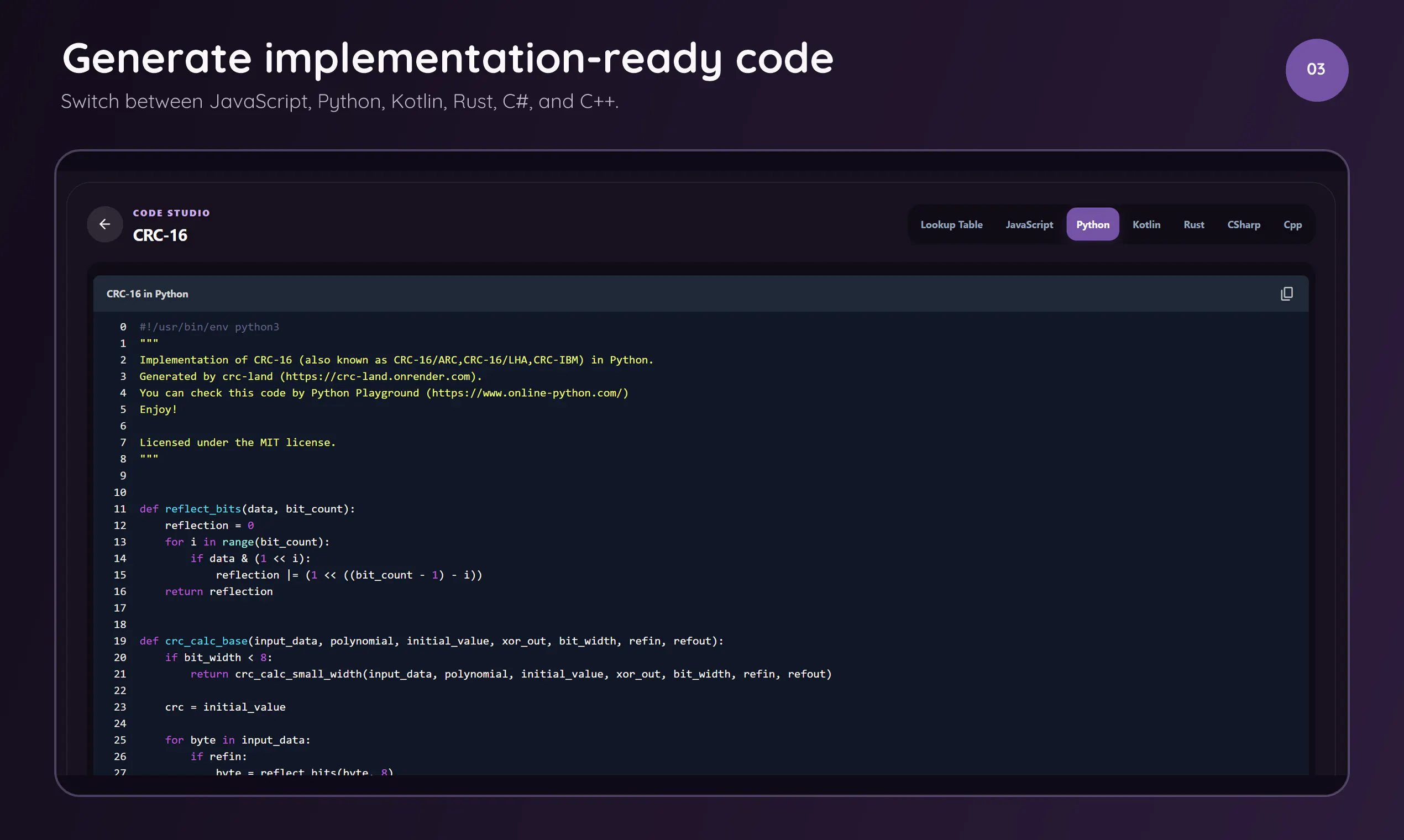Click the crc-land.onrender.com URL in the code
The width and height of the screenshot is (1404, 840).
click(x=379, y=376)
